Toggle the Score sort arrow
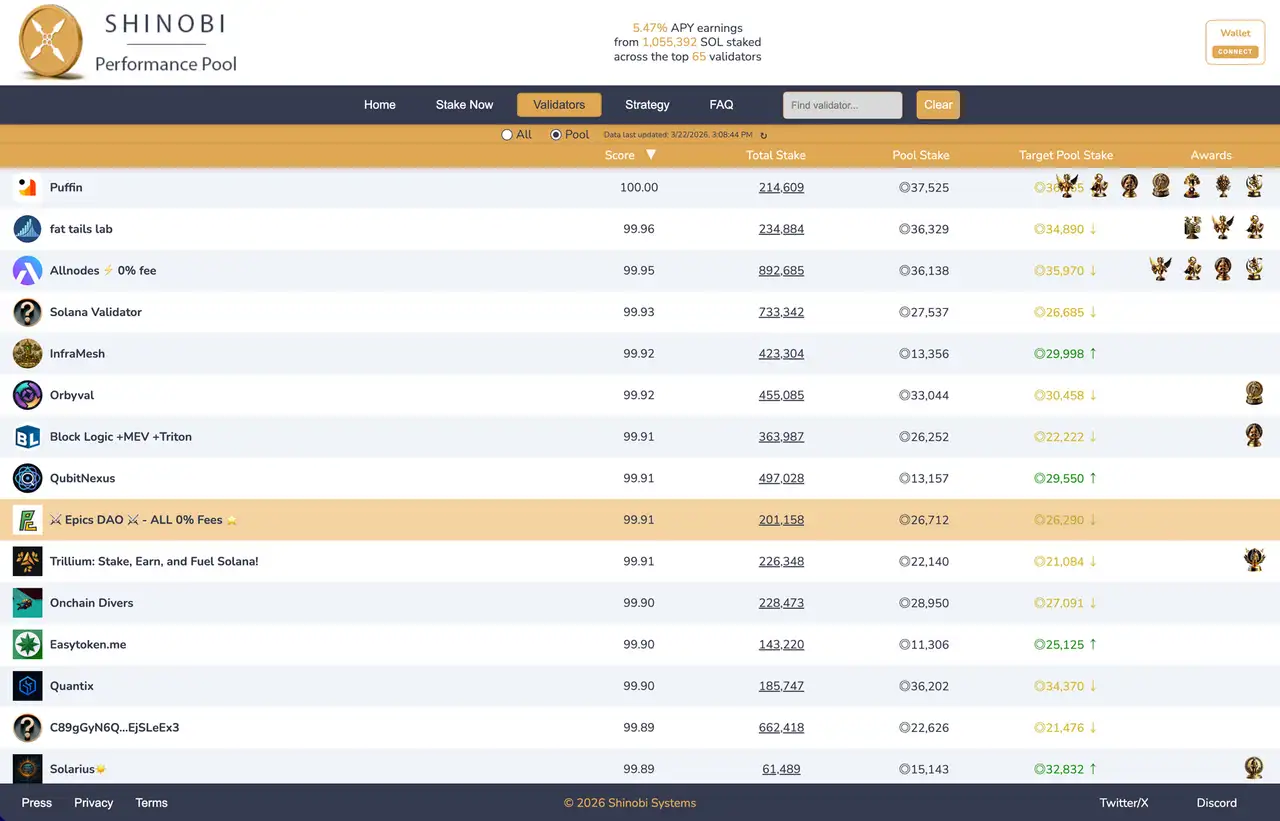Image resolution: width=1280 pixels, height=821 pixels. click(x=651, y=156)
